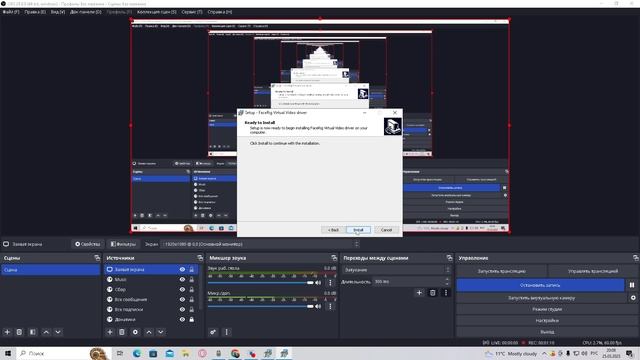Open Microsoft Edge from the taskbar
This screenshot has height=360, width=640.
(x=136, y=353)
